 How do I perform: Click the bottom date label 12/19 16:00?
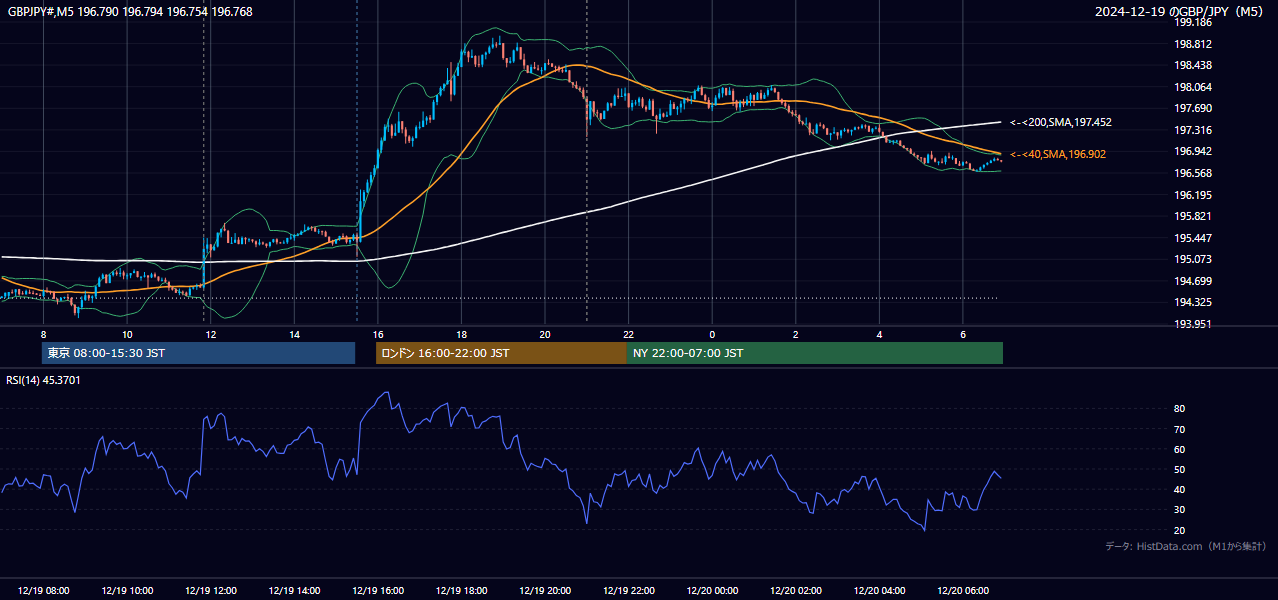point(378,591)
